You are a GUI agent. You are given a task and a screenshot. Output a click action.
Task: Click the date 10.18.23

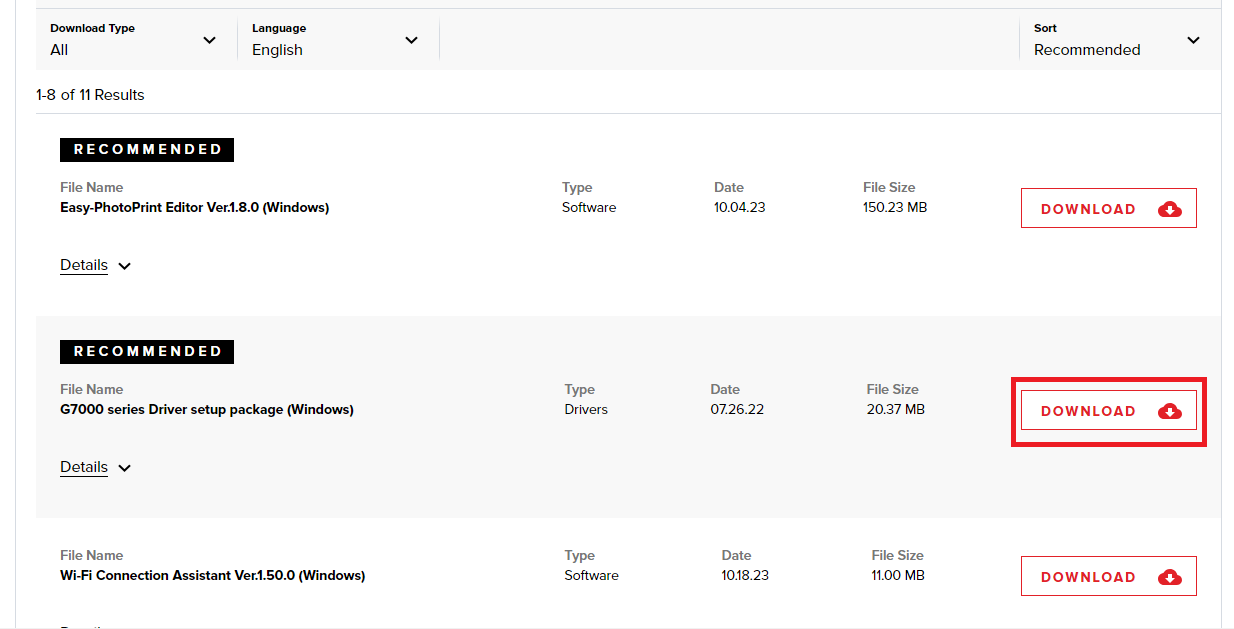coord(747,576)
